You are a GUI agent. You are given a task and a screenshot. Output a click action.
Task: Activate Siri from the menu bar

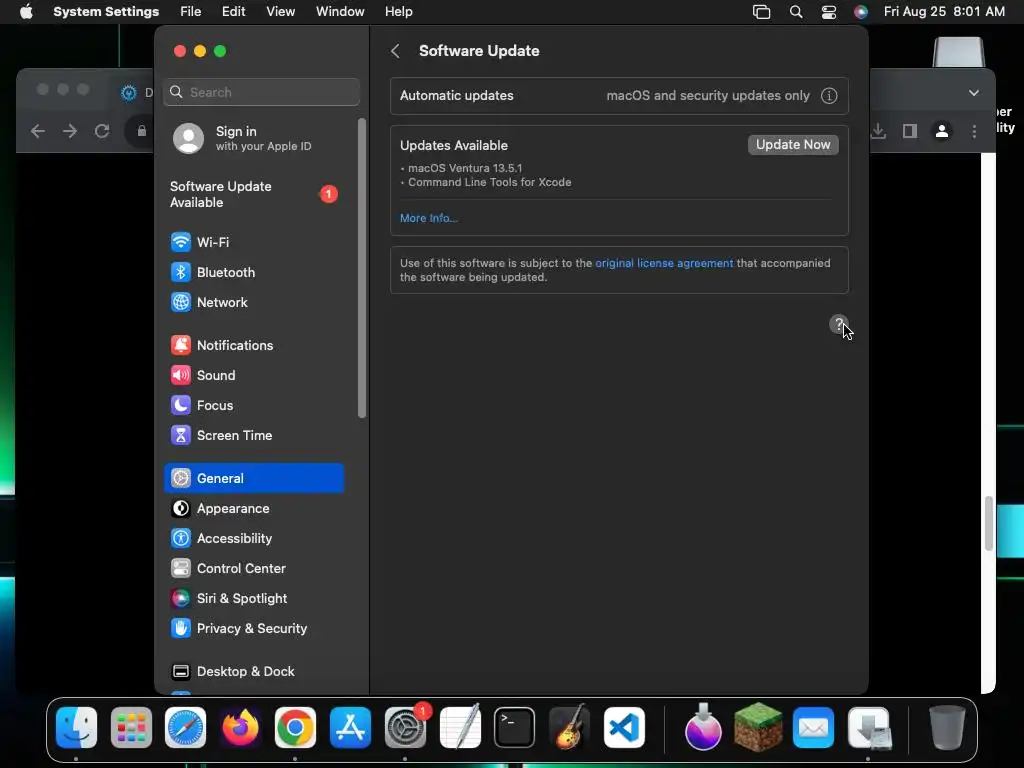pyautogui.click(x=861, y=12)
